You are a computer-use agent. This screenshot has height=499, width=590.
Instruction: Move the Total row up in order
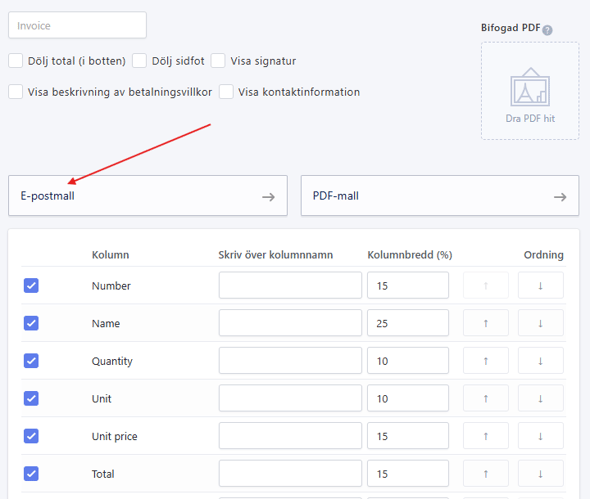point(485,473)
